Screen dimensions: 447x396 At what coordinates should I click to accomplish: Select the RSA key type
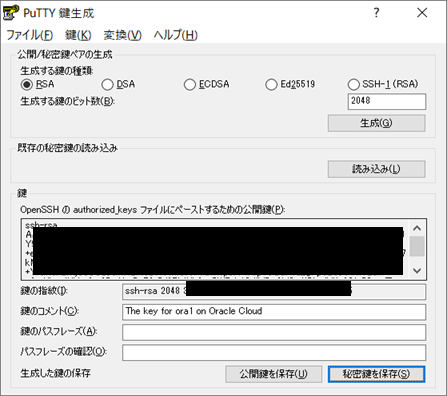37,84
